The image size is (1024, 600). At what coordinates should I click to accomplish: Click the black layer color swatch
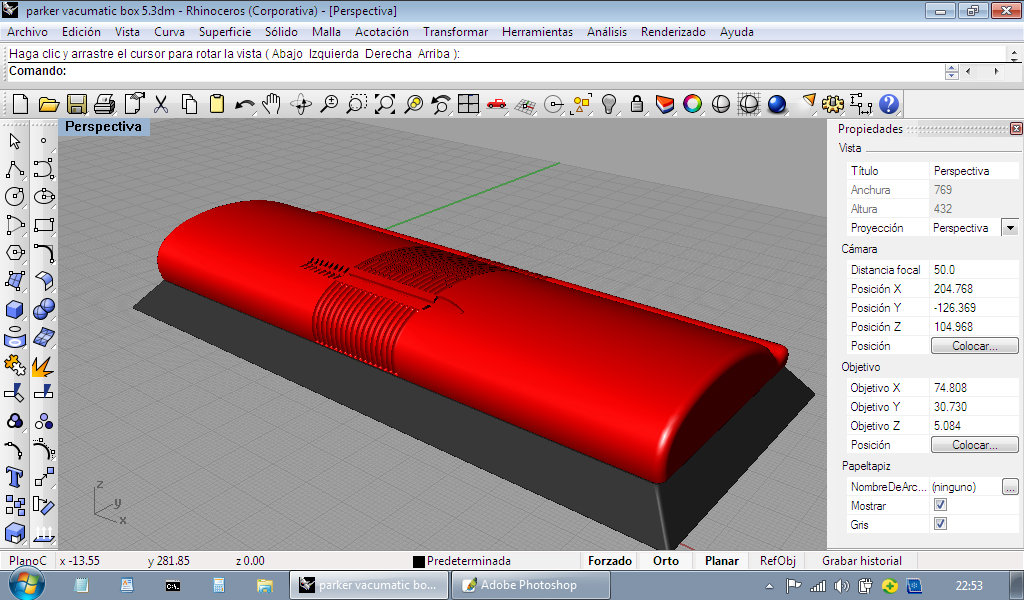pyautogui.click(x=419, y=562)
